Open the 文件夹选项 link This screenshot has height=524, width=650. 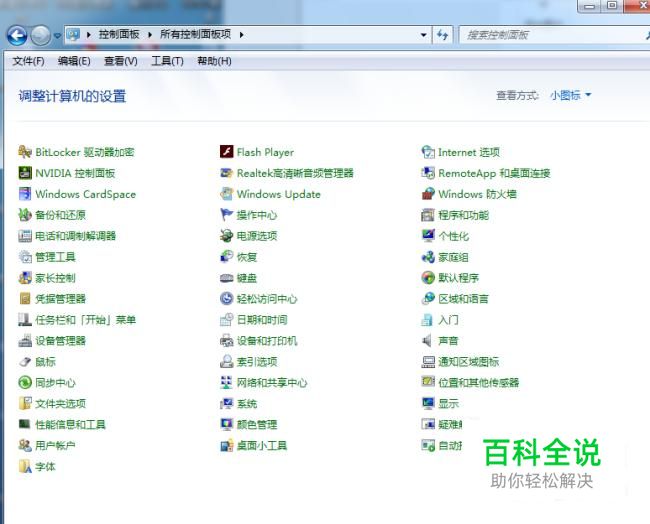point(61,404)
